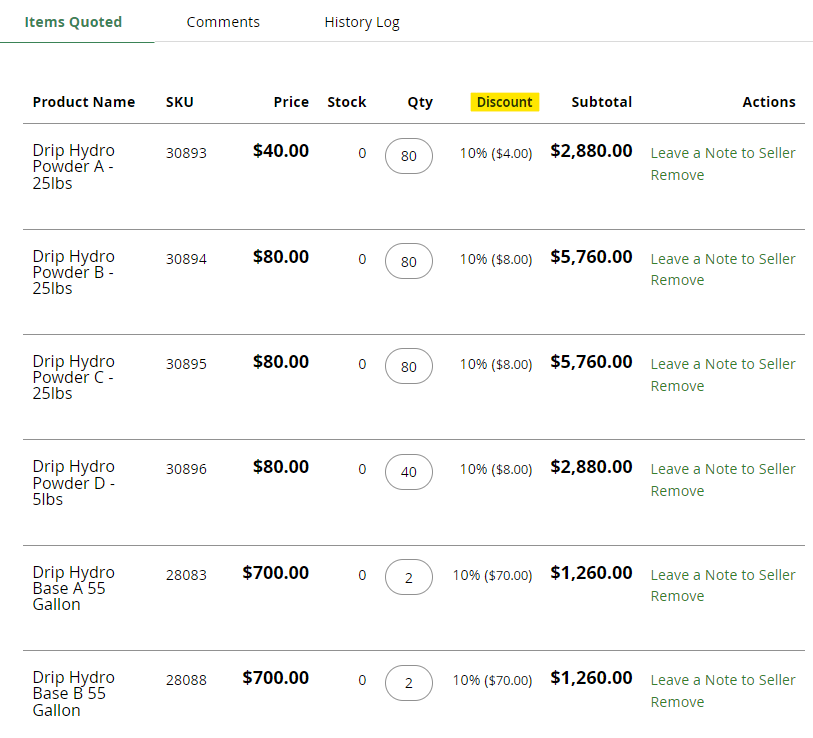Leave a note to seller for SKU 30894
Viewport: 813px width, 738px height.
click(x=723, y=259)
